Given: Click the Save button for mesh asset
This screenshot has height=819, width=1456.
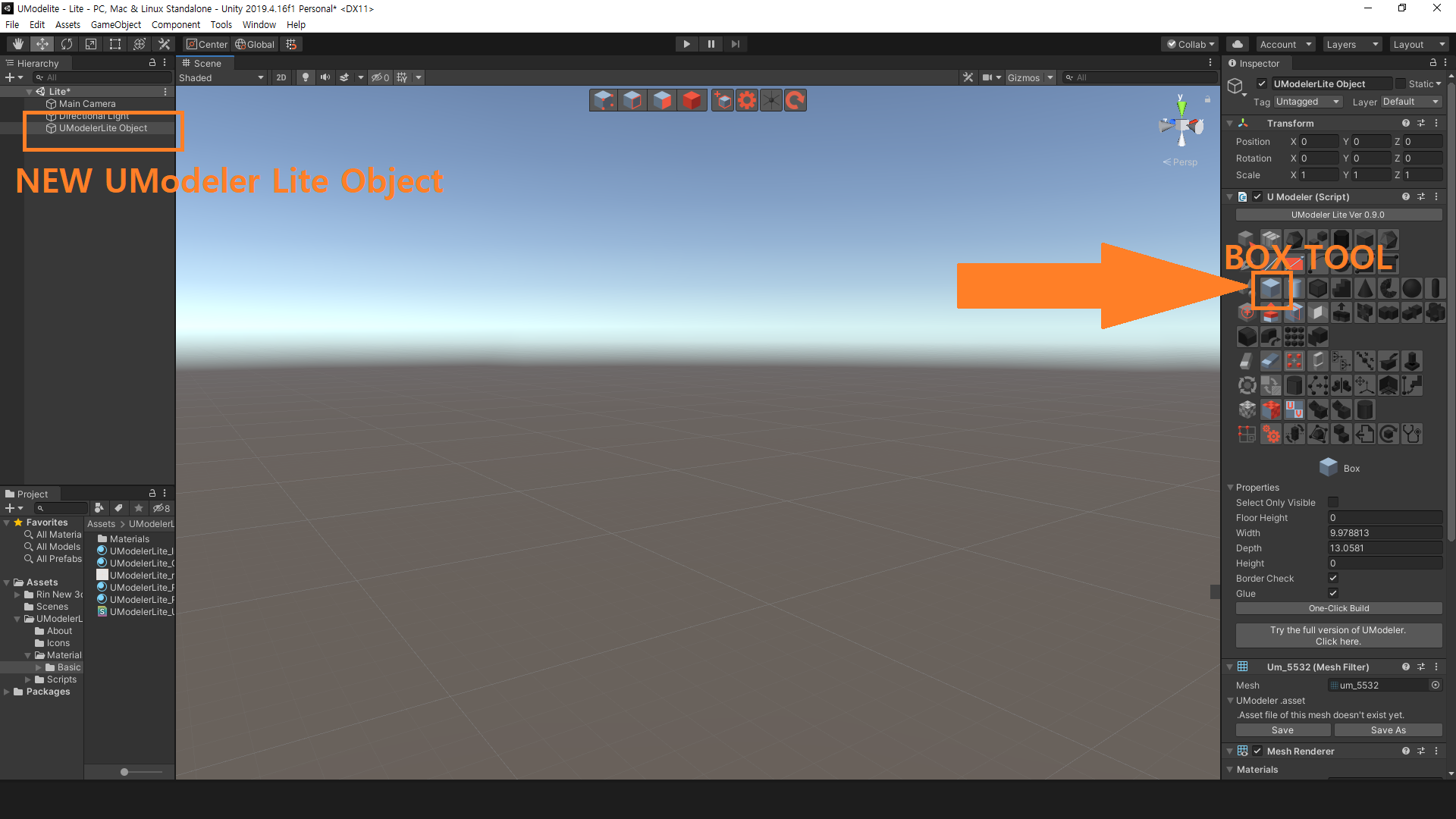Looking at the screenshot, I should click(x=1282, y=730).
